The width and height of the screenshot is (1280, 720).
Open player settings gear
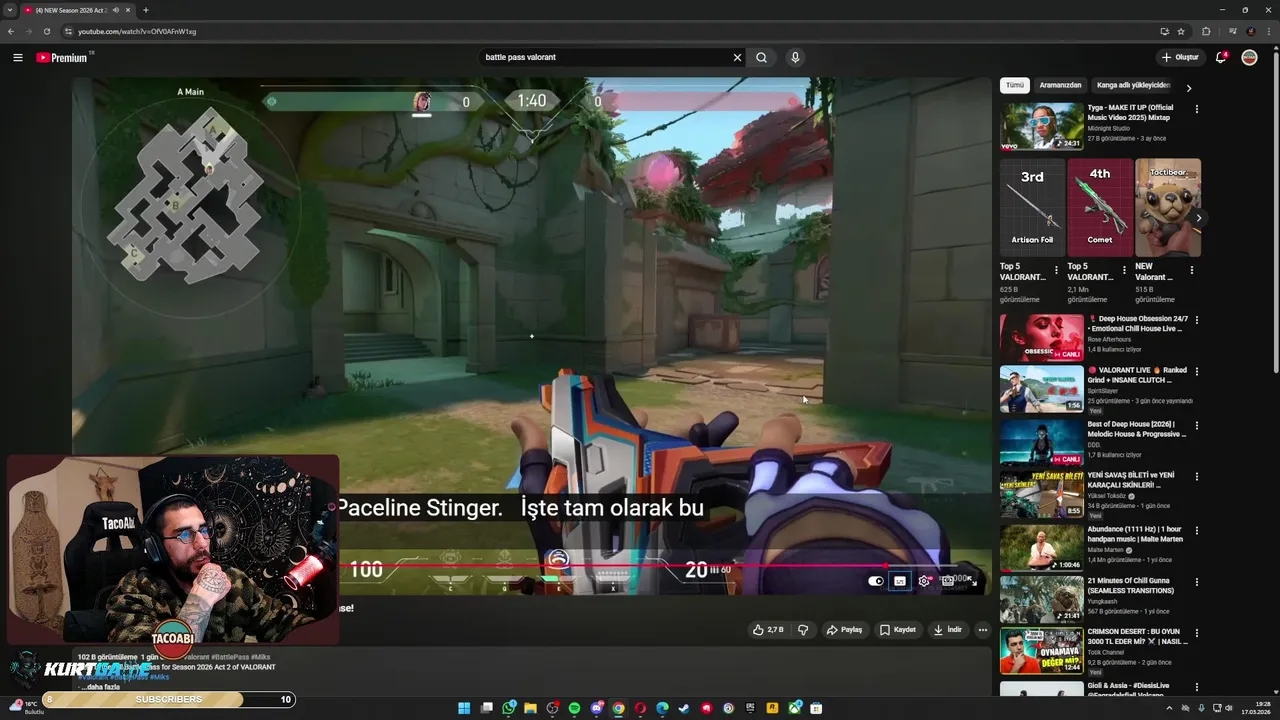(x=923, y=581)
